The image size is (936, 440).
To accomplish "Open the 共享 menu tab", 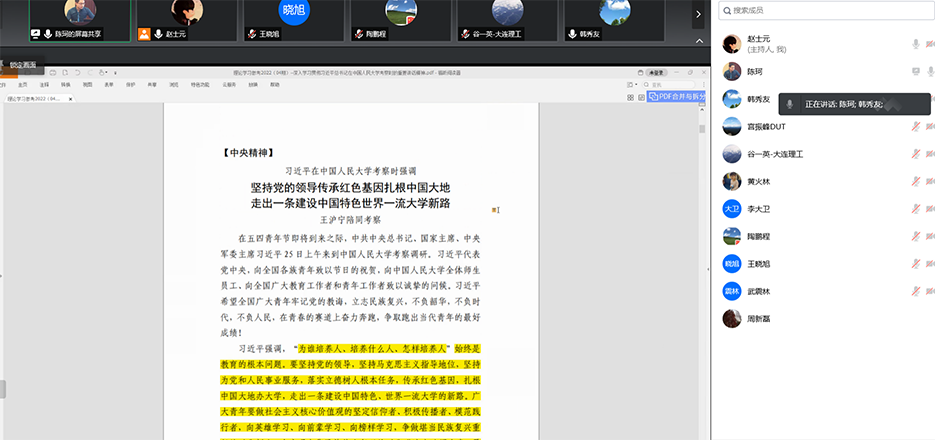I will pos(152,85).
